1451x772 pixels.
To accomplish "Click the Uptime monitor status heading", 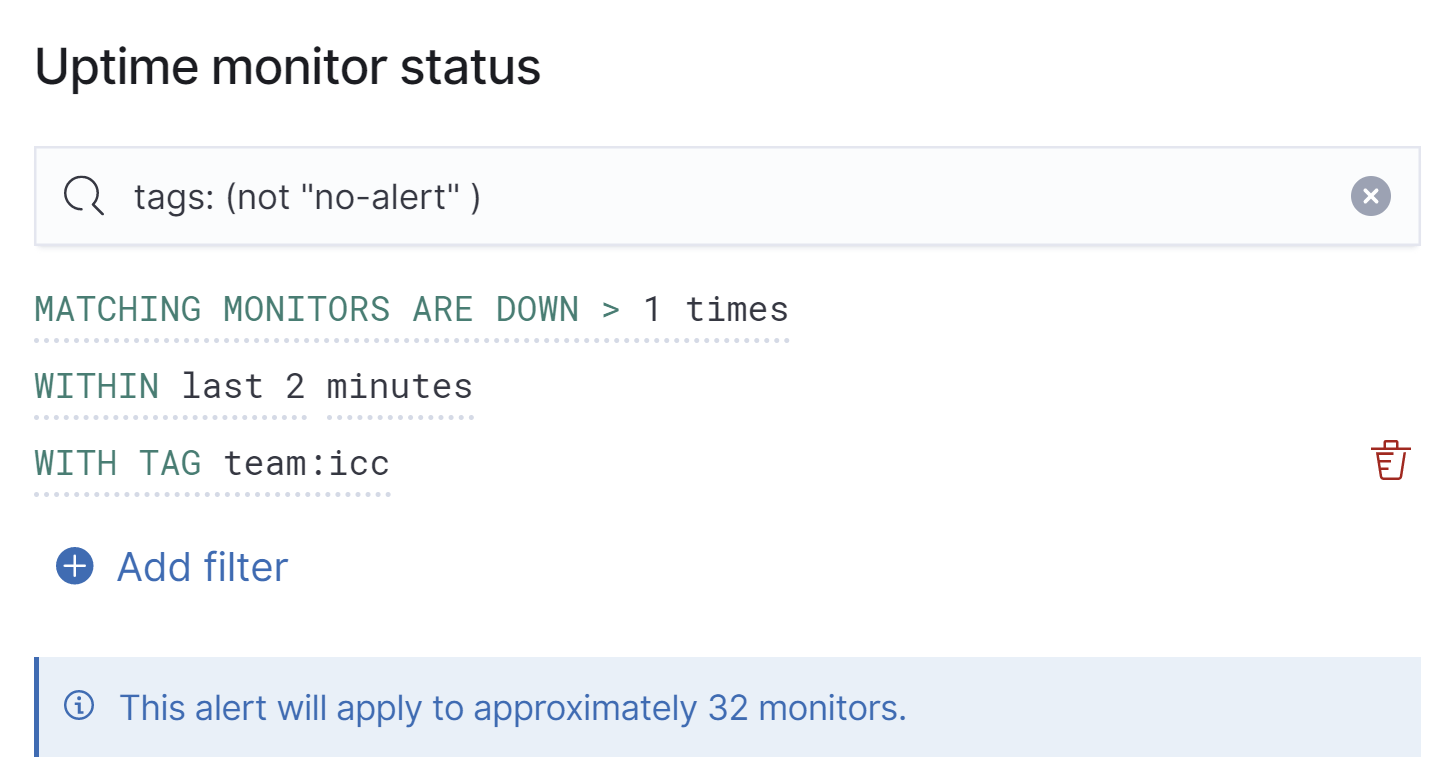I will pyautogui.click(x=288, y=67).
